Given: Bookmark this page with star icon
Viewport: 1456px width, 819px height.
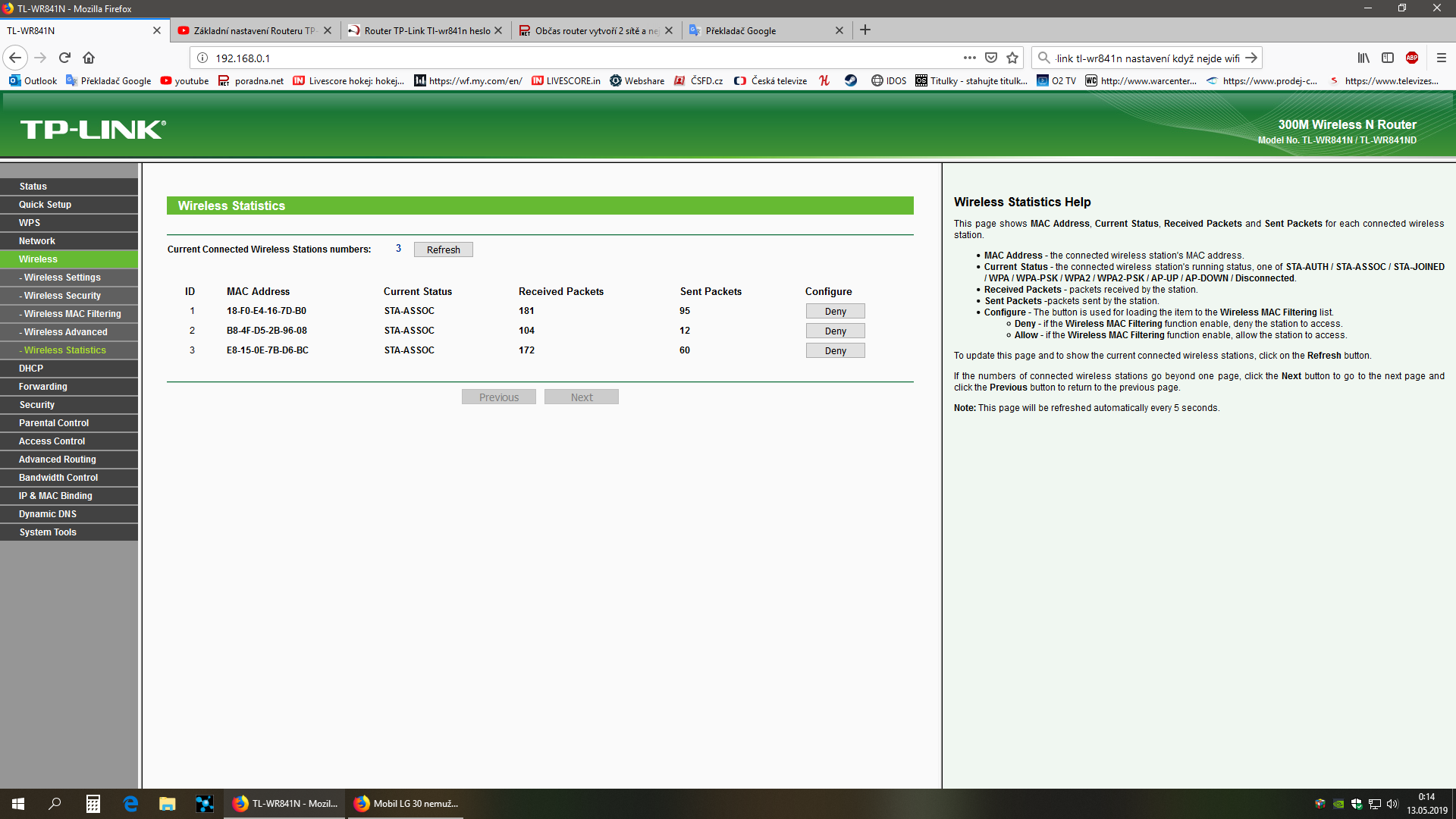Looking at the screenshot, I should tap(1012, 58).
